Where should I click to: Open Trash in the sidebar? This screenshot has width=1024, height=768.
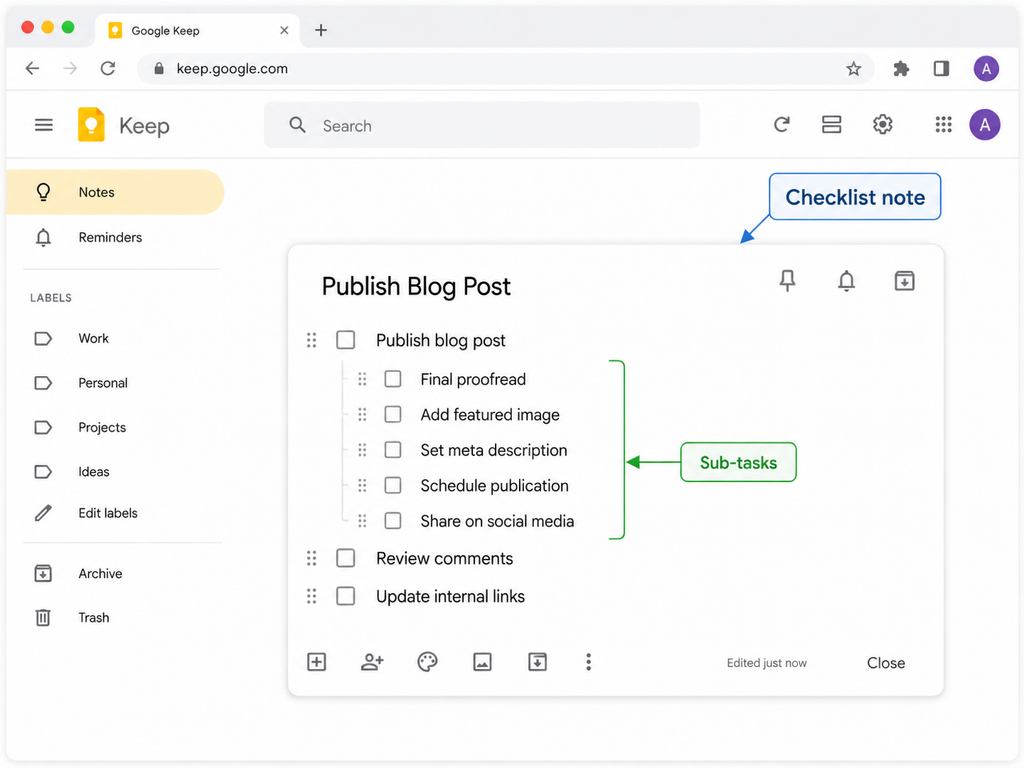pyautogui.click(x=115, y=617)
